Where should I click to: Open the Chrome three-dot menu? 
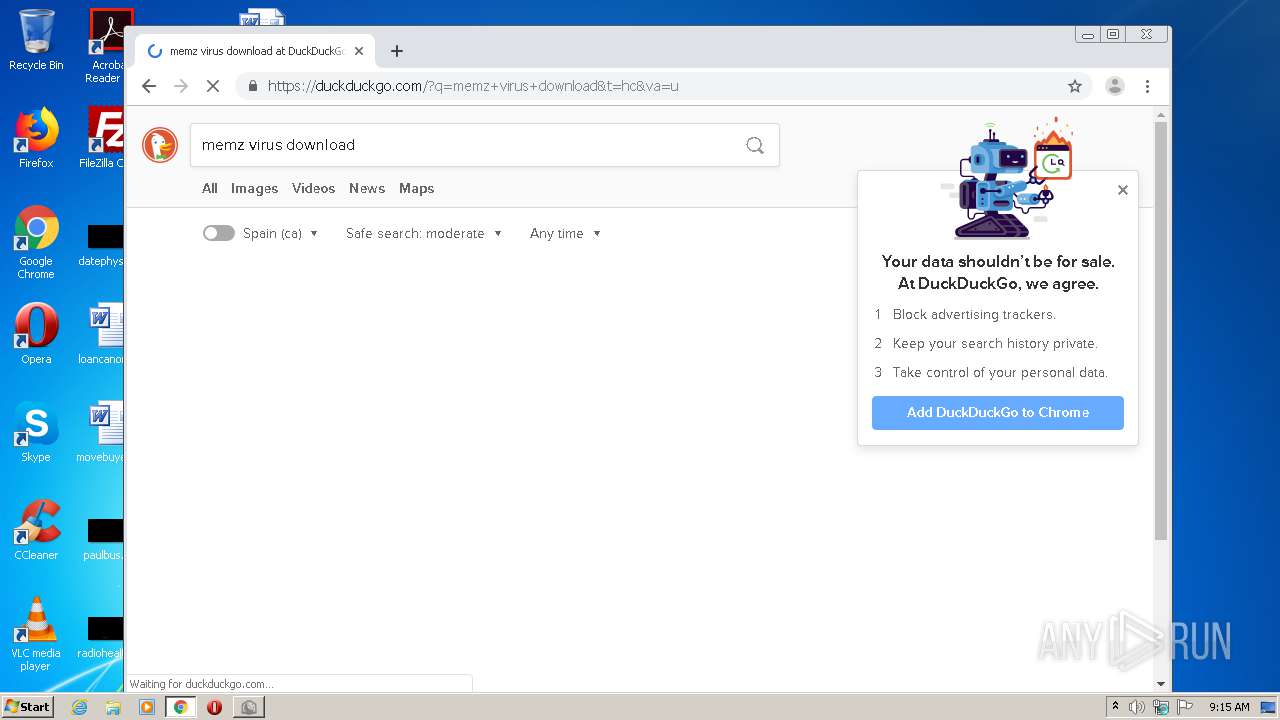click(x=1148, y=86)
